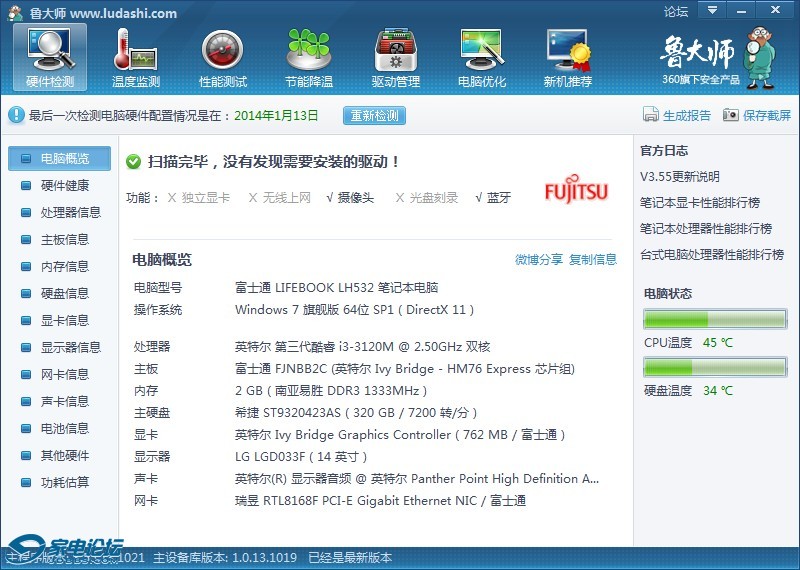The height and width of the screenshot is (570, 800).
Task: Select 硬件健康 in the left sidebar
Action: (64, 185)
